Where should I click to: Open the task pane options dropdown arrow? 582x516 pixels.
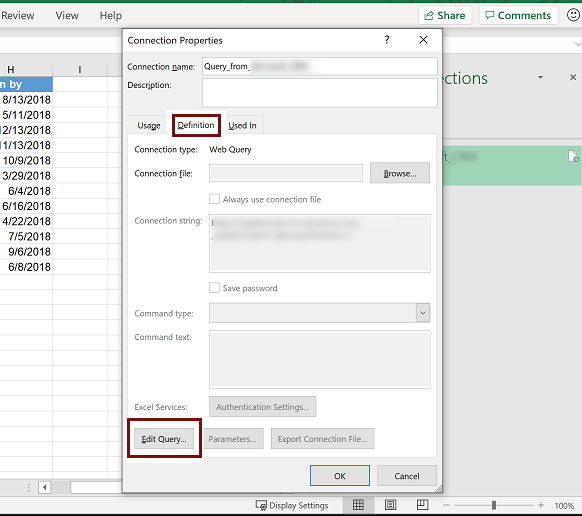coord(540,77)
